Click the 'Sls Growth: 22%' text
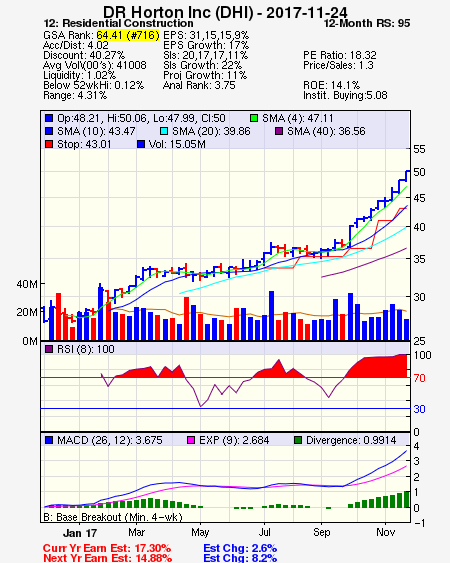Viewport: 450px width, 563px height. (x=203, y=65)
